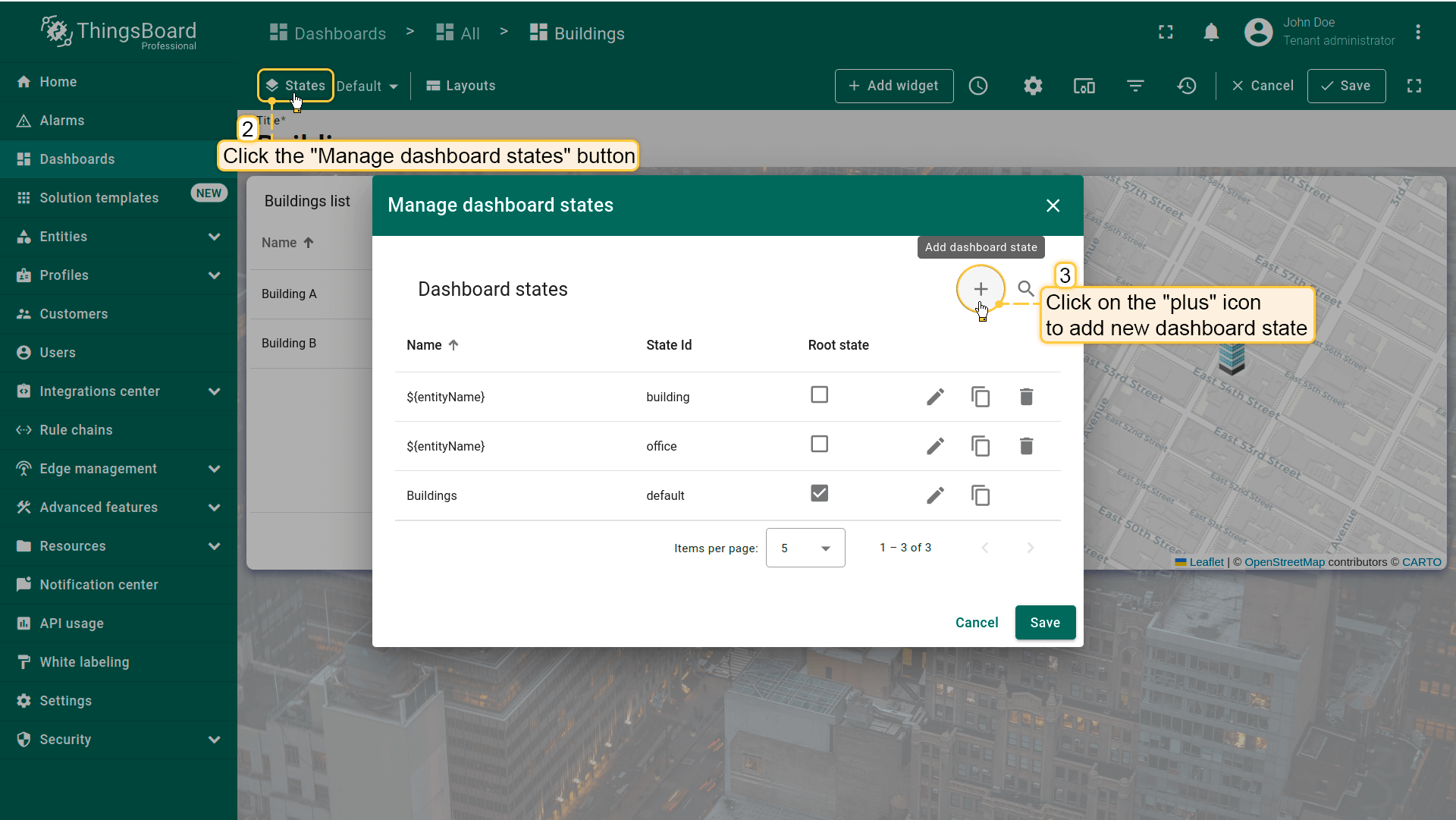Check root state for building row

[819, 395]
